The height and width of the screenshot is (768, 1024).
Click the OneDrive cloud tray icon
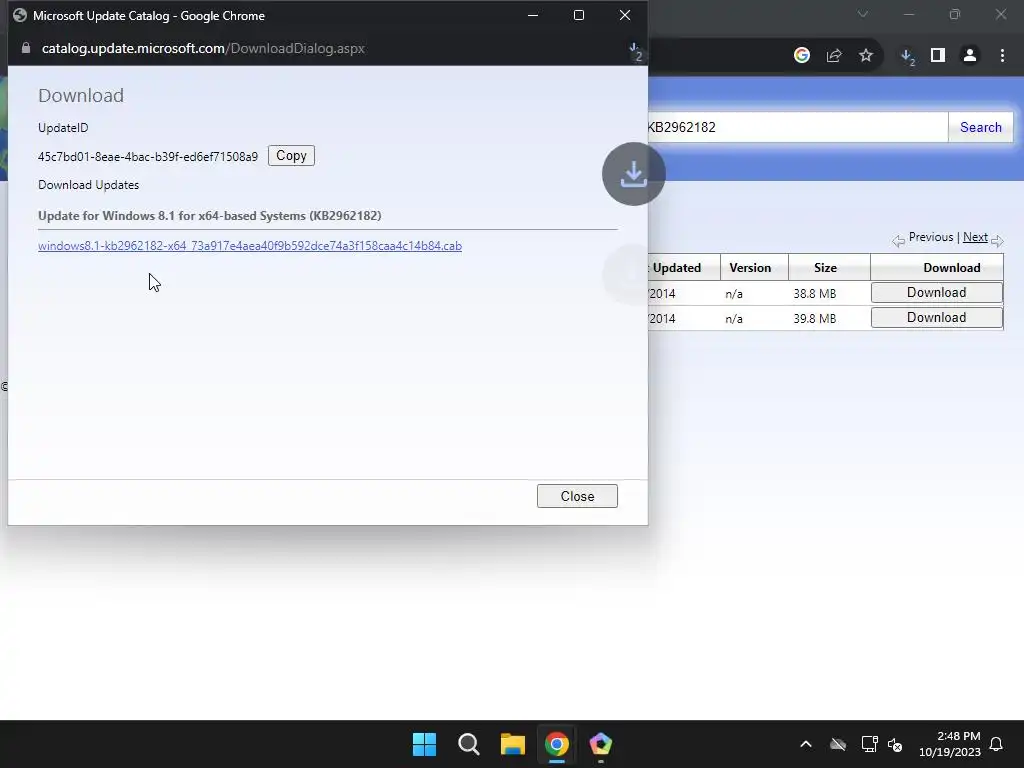coord(838,744)
